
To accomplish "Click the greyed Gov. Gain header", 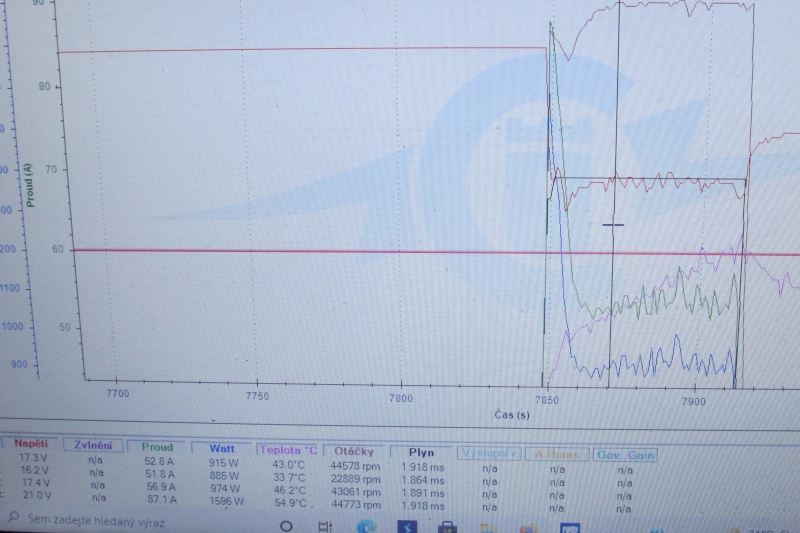I will point(625,455).
